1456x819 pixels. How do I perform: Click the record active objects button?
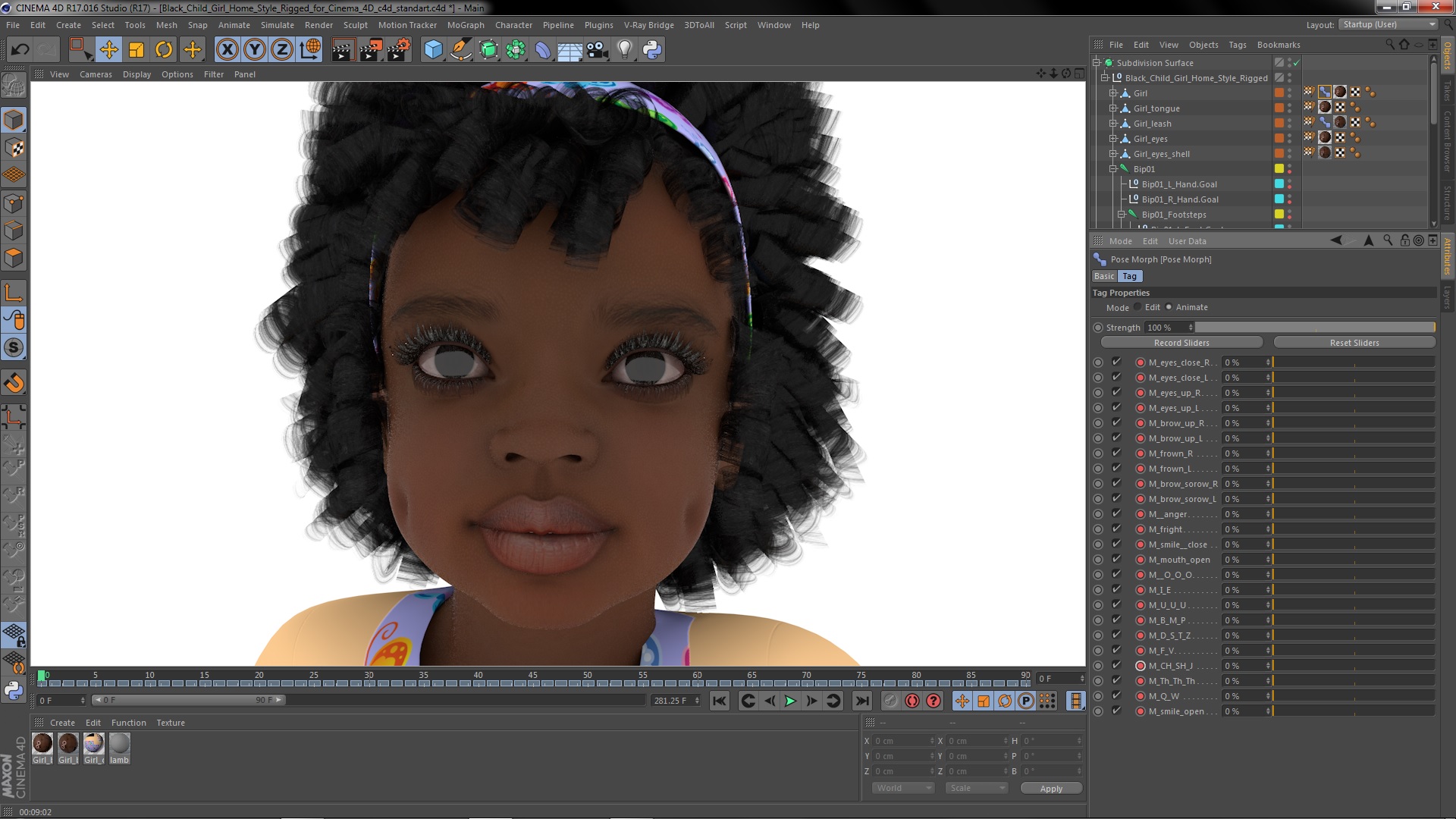[x=891, y=701]
